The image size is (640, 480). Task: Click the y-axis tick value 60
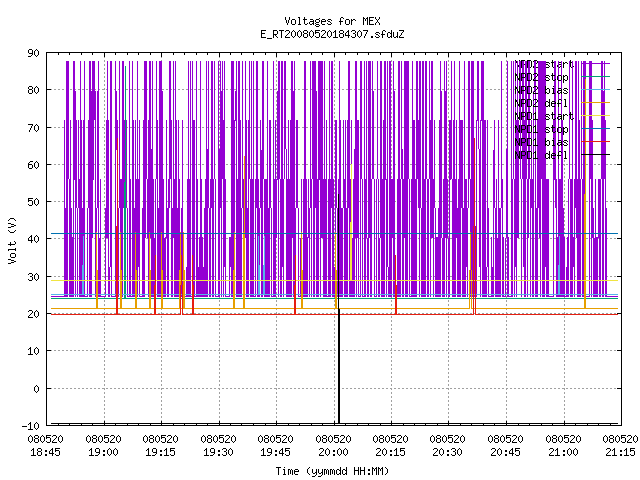pos(33,165)
